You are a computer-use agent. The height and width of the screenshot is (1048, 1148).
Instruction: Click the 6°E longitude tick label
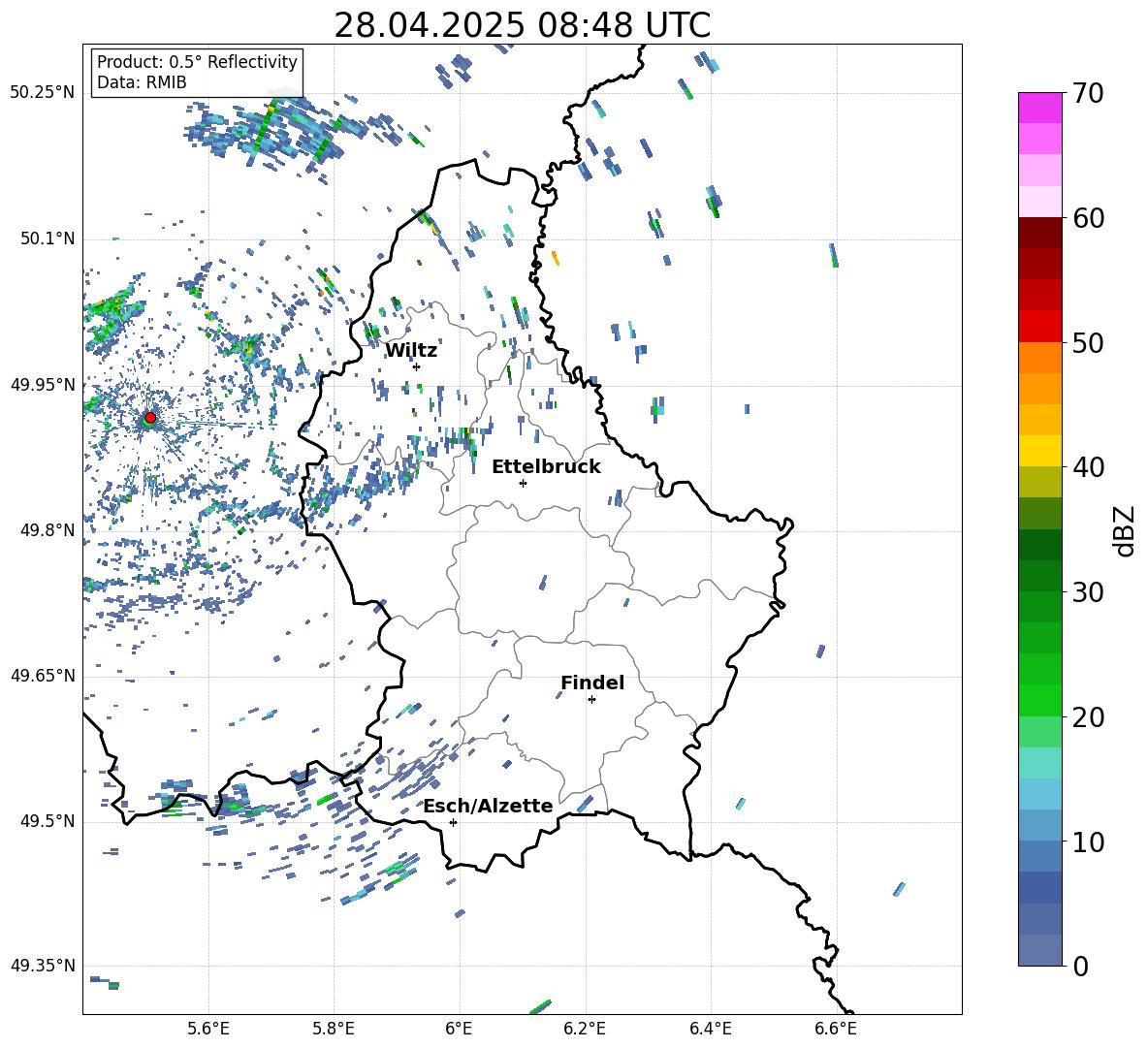[x=459, y=1029]
